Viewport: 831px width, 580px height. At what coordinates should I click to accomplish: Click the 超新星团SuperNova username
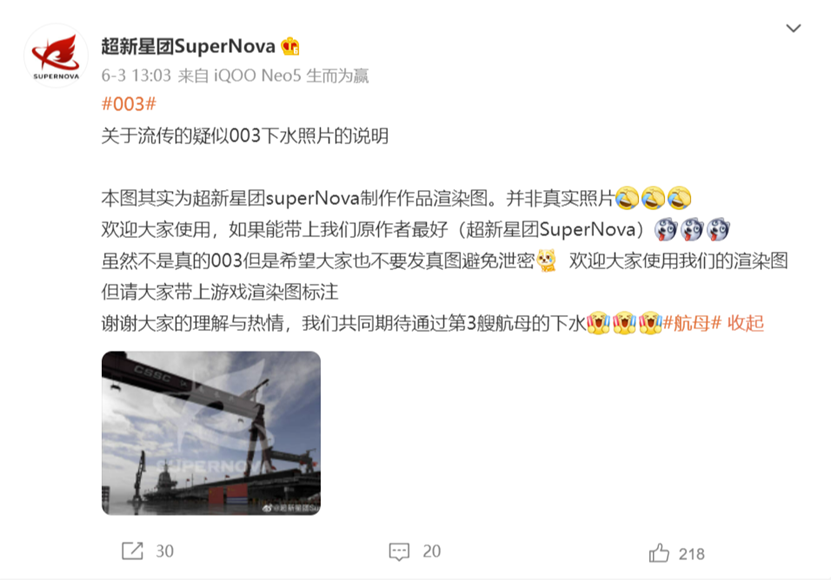tap(189, 46)
